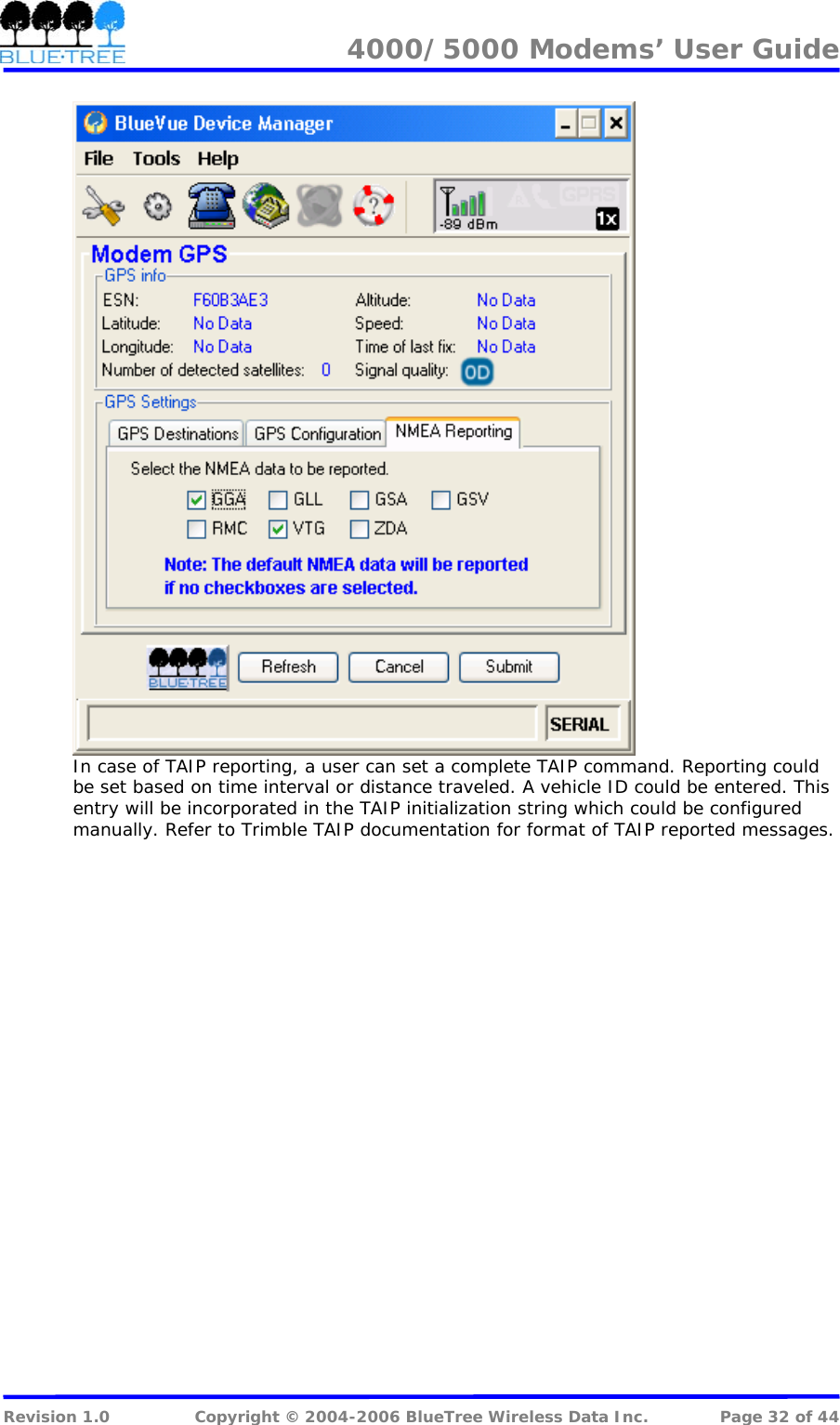840x1425 pixels.
Task: Click the blue telephone modem icon
Action: 212,205
